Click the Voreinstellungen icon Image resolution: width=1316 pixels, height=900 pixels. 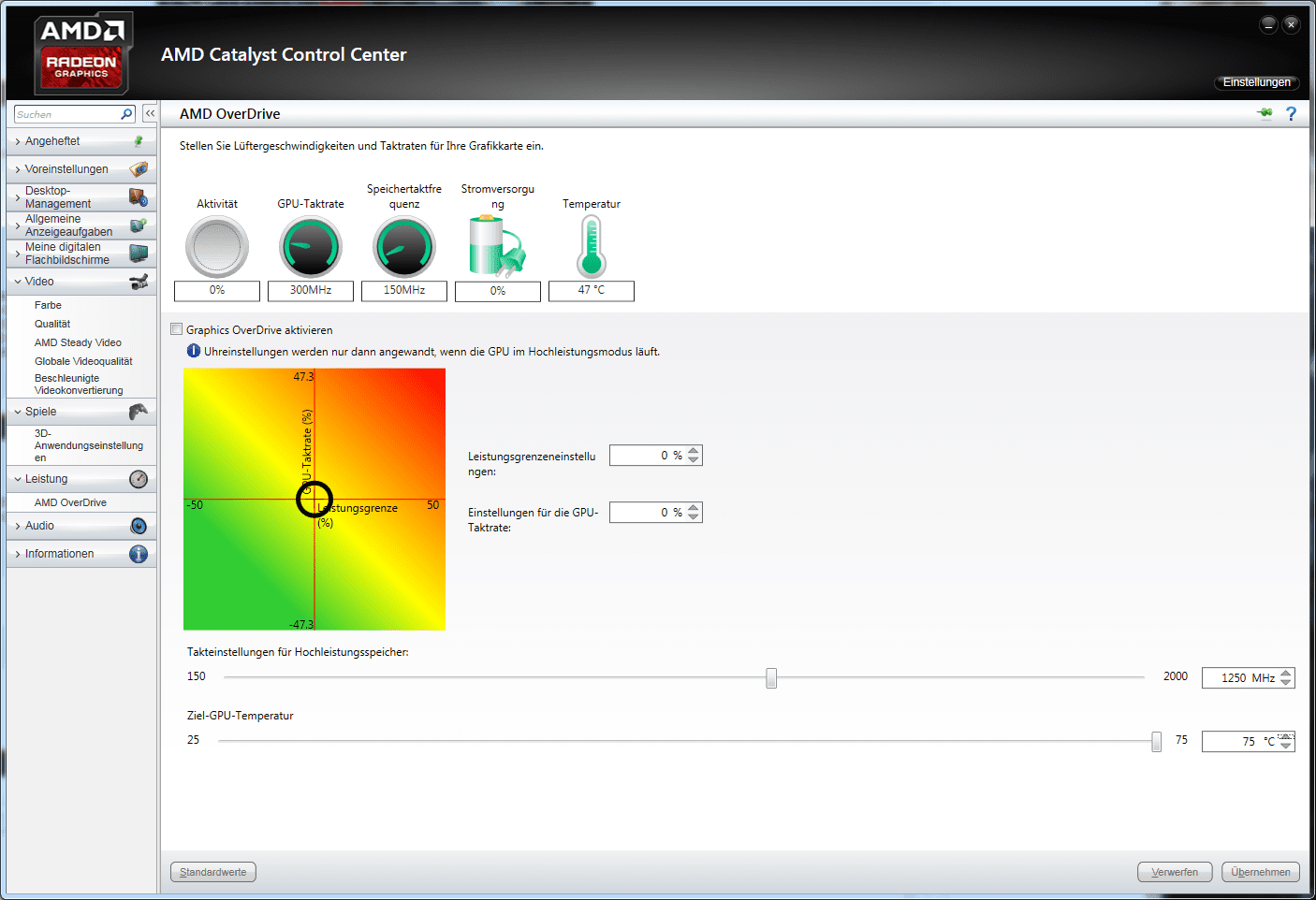(x=139, y=169)
